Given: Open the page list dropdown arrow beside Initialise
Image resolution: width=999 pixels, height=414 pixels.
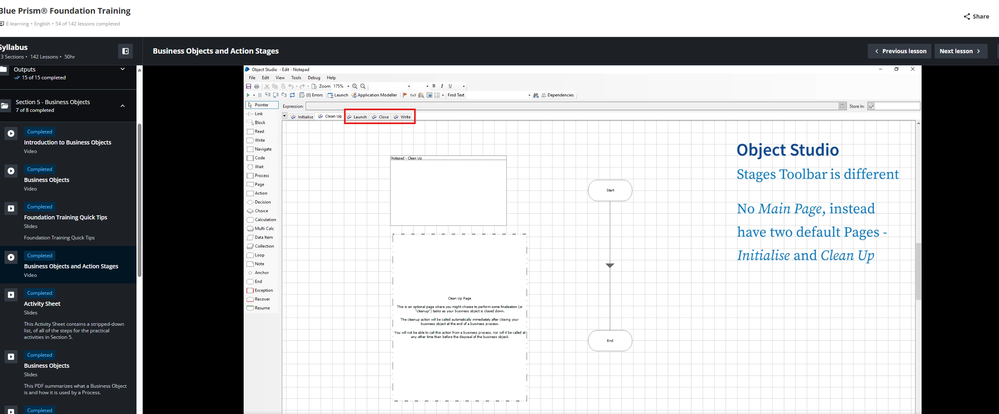Looking at the screenshot, I should click(285, 116).
